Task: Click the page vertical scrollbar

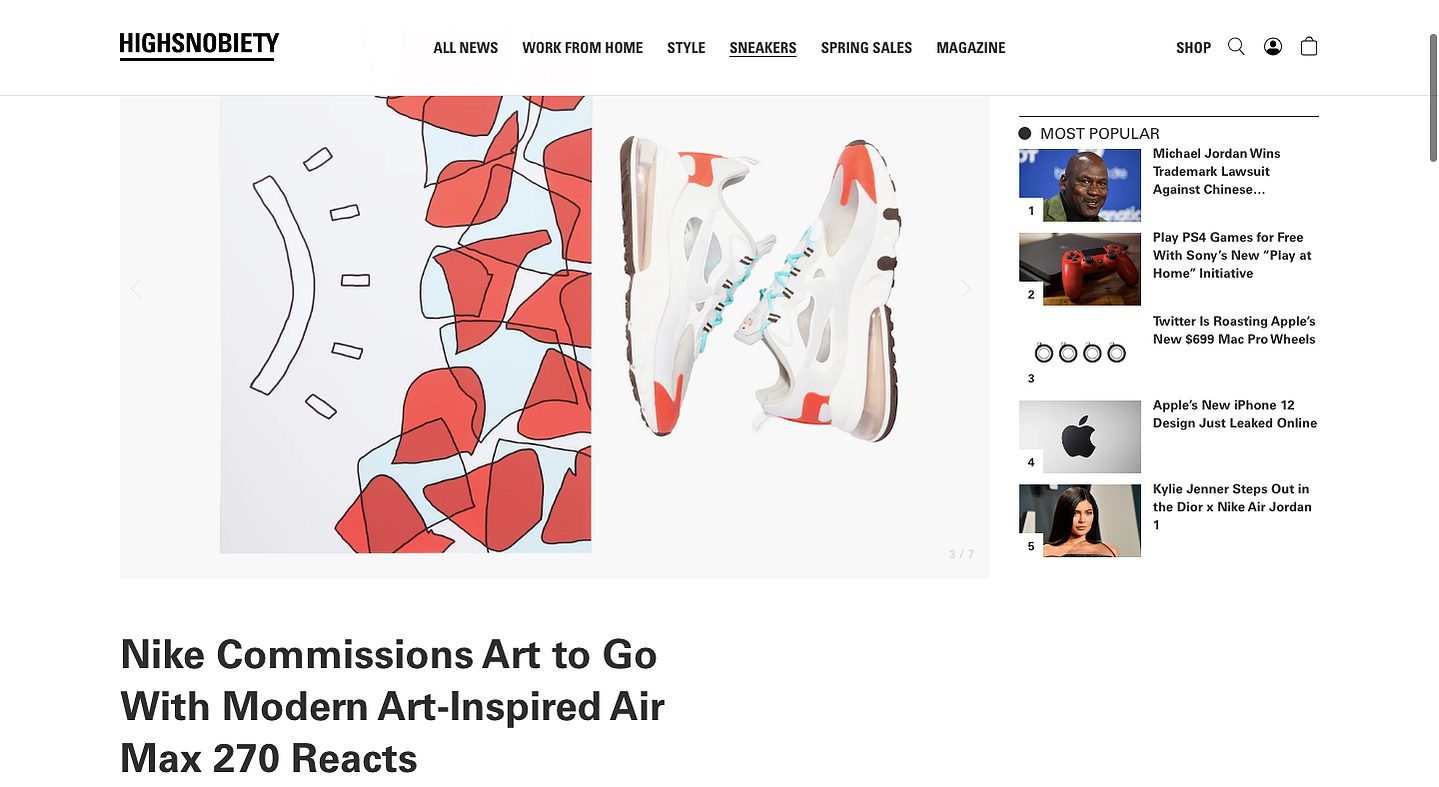Action: 1432,97
